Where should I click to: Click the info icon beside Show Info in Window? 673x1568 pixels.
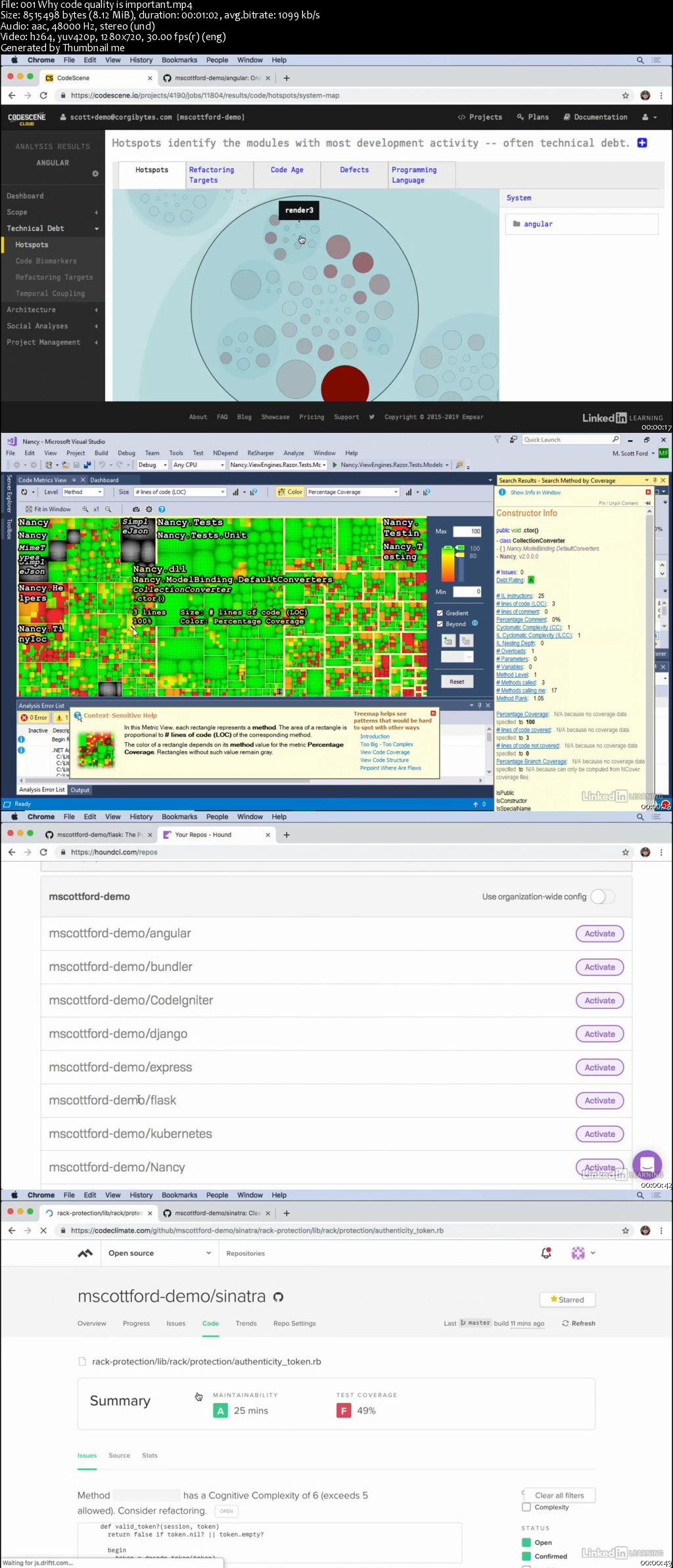(x=502, y=492)
